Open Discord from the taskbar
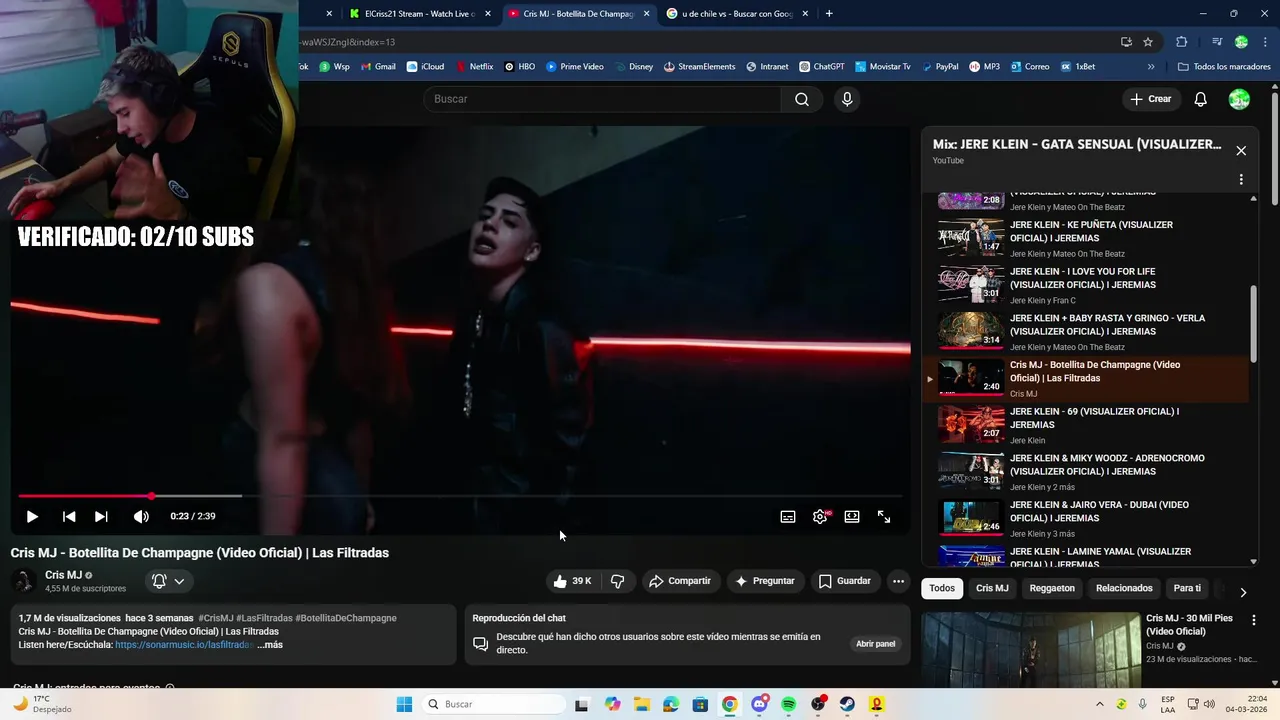Screen dimensions: 1280x720 (760, 704)
